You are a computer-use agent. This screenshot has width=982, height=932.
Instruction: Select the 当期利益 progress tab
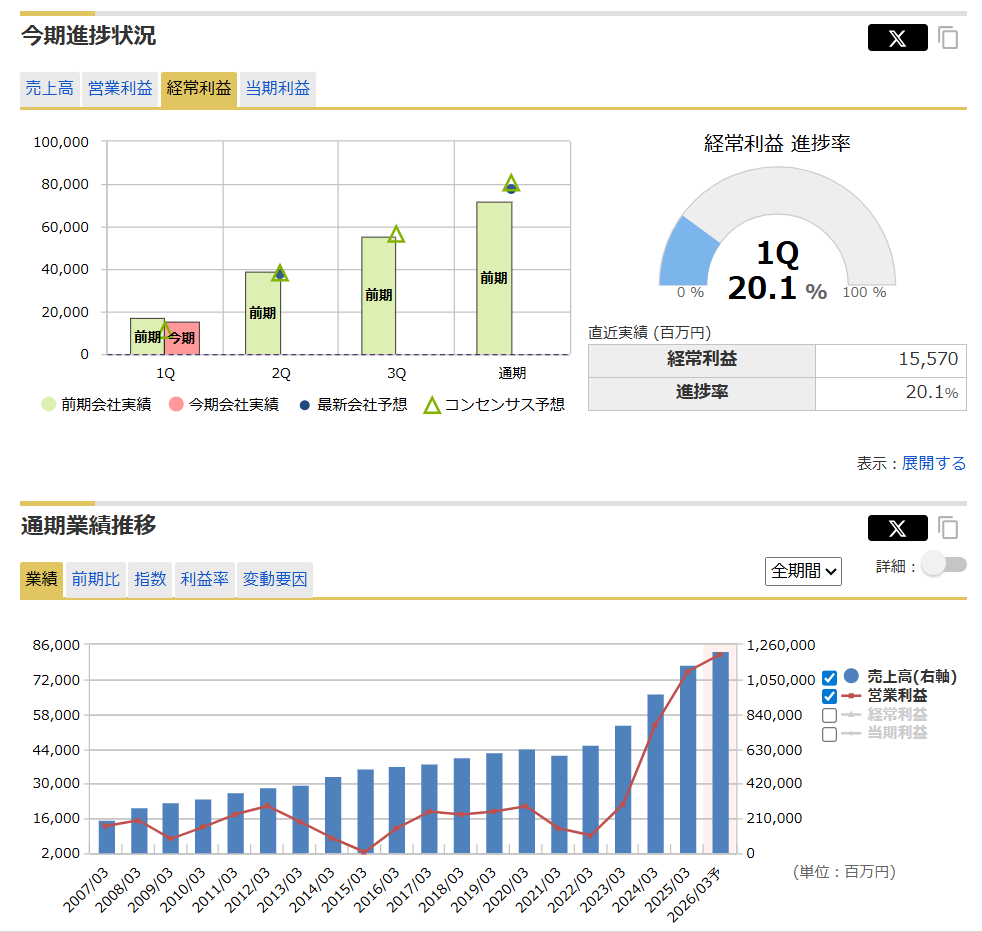tap(278, 88)
